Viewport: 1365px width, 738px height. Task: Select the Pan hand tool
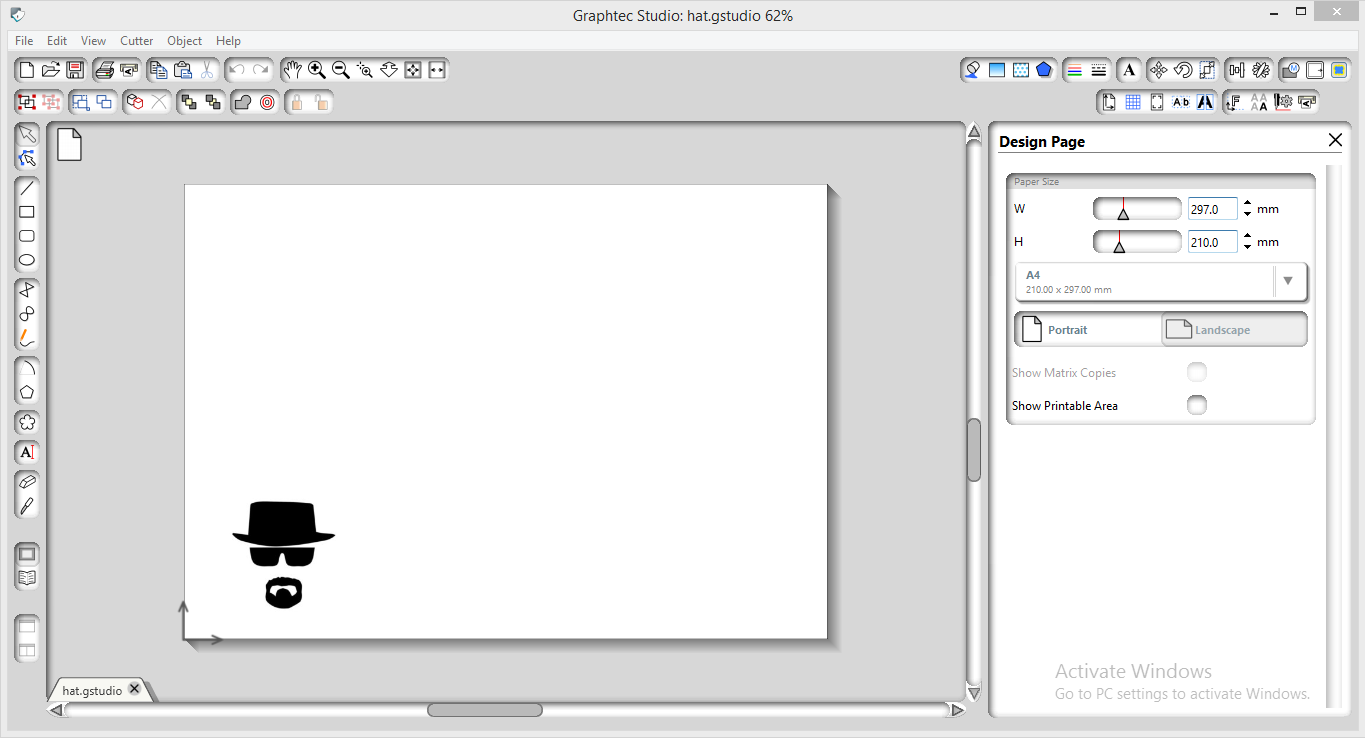point(292,70)
